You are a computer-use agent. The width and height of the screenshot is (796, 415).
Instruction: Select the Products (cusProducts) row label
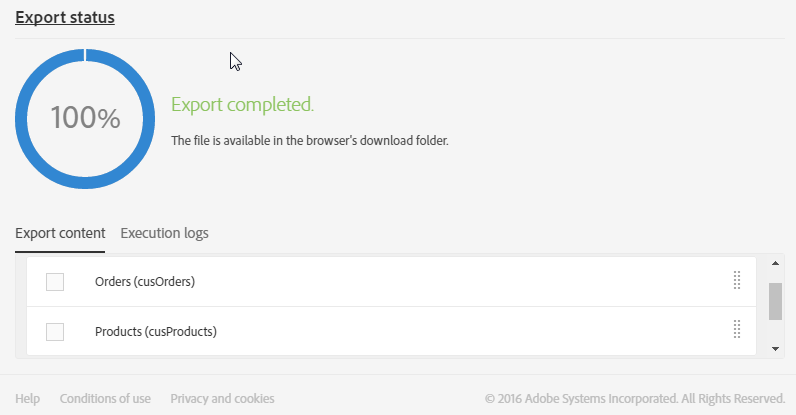pos(155,331)
